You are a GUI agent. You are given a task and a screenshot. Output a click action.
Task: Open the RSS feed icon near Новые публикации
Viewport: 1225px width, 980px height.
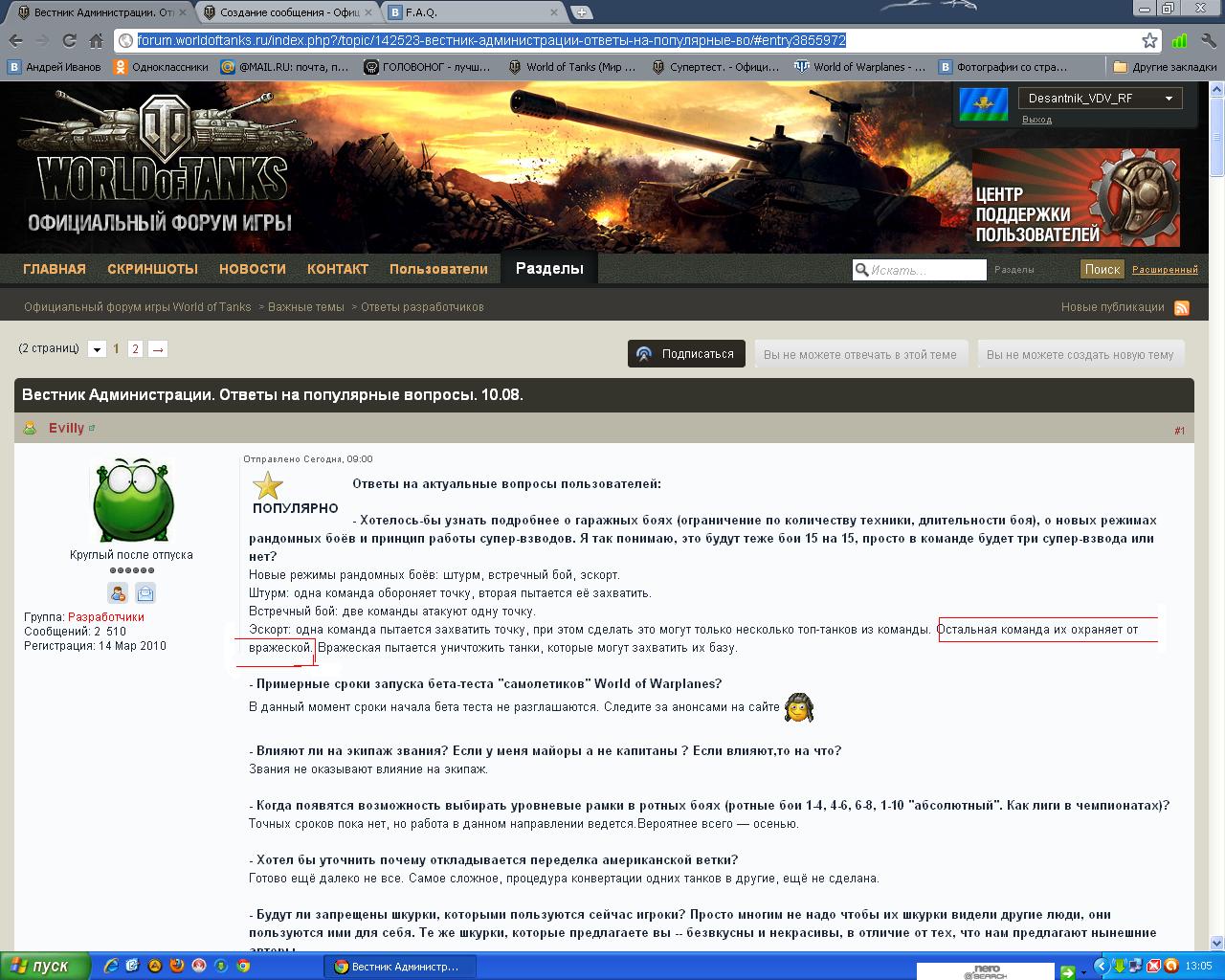pos(1182,307)
